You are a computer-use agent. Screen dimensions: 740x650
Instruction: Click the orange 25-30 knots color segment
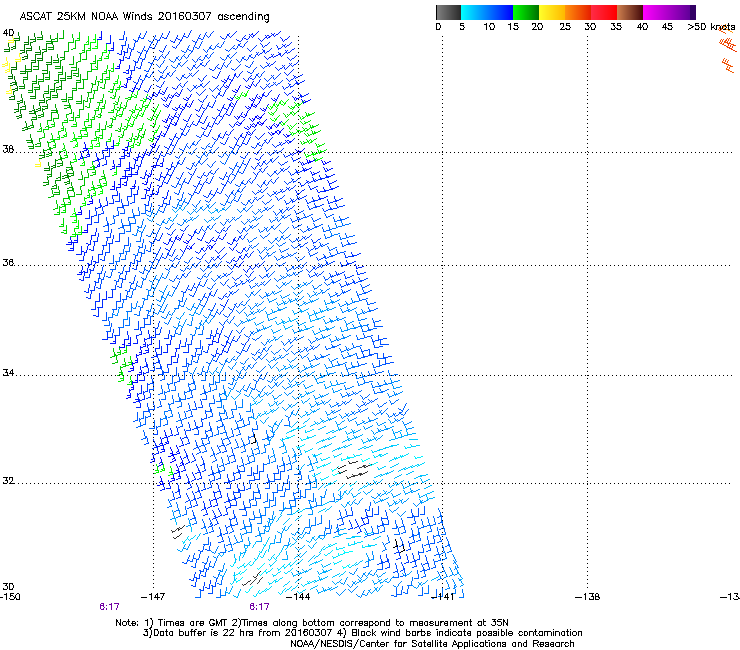(578, 12)
